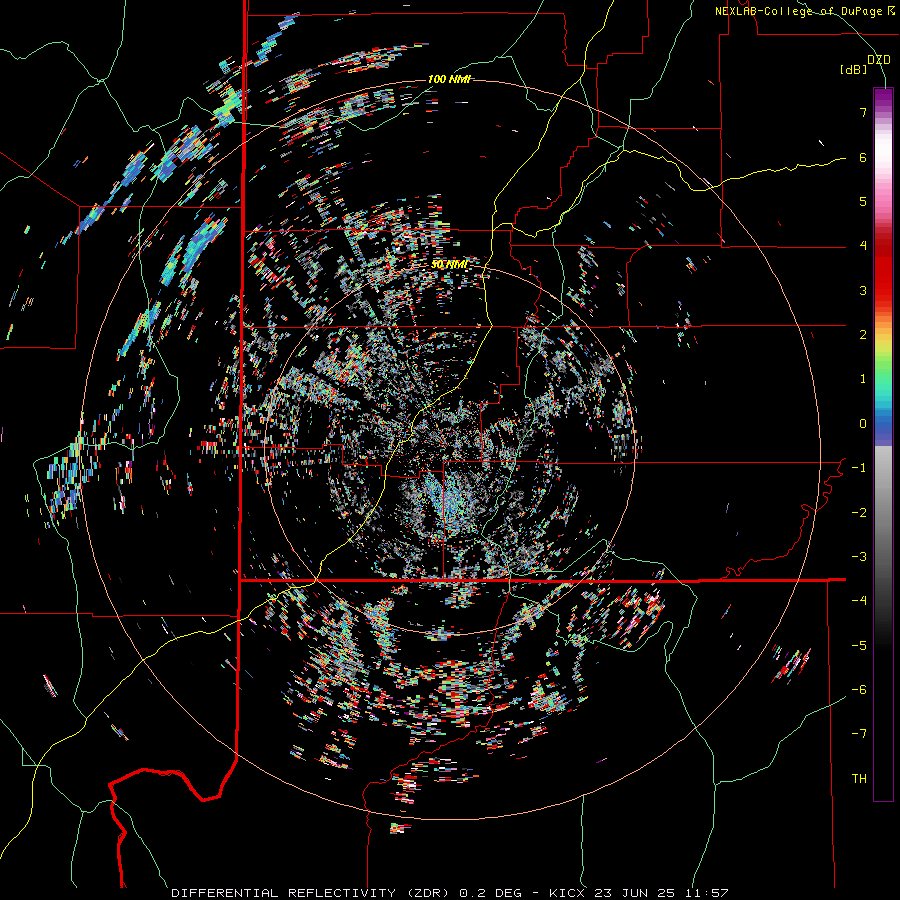
Task: Click the TH label on color scale
Action: point(859,779)
